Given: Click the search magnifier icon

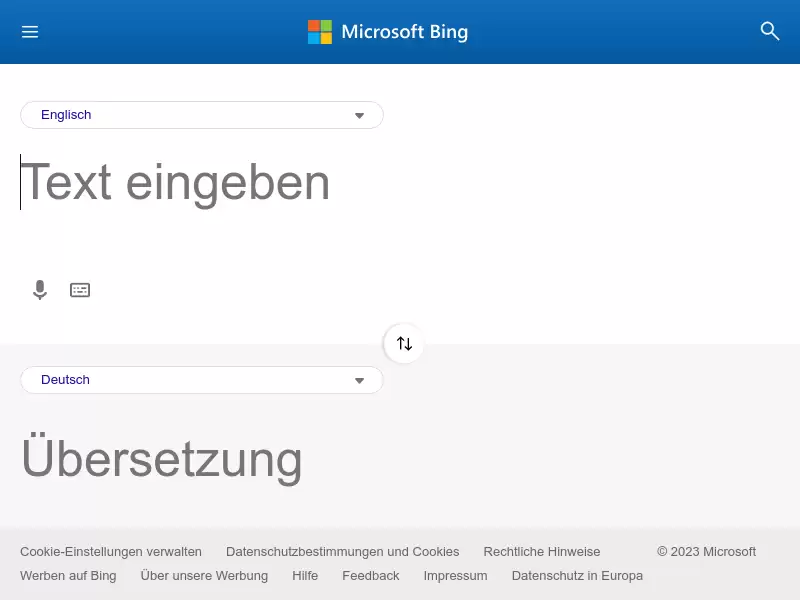Looking at the screenshot, I should (769, 31).
